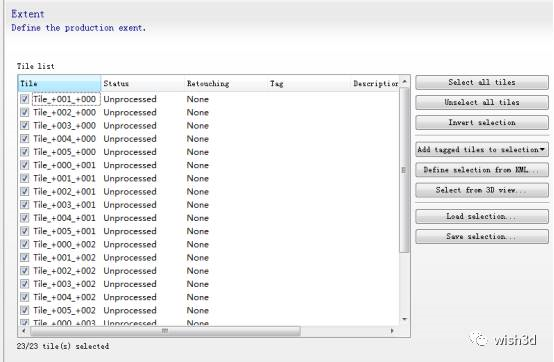Viewport: 554px width, 362px height.
Task: Toggle the Tile_+004_+000 checkbox
Action: click(24, 139)
